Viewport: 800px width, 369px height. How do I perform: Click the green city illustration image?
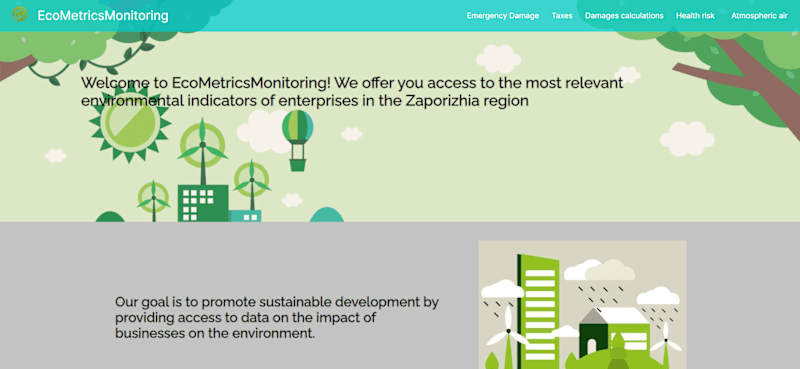(x=582, y=305)
